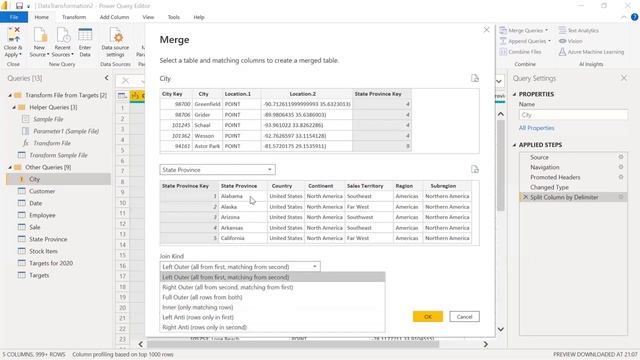Click the Transform File fx icon
Viewport: 640px width, 360px height.
(x=26, y=143)
